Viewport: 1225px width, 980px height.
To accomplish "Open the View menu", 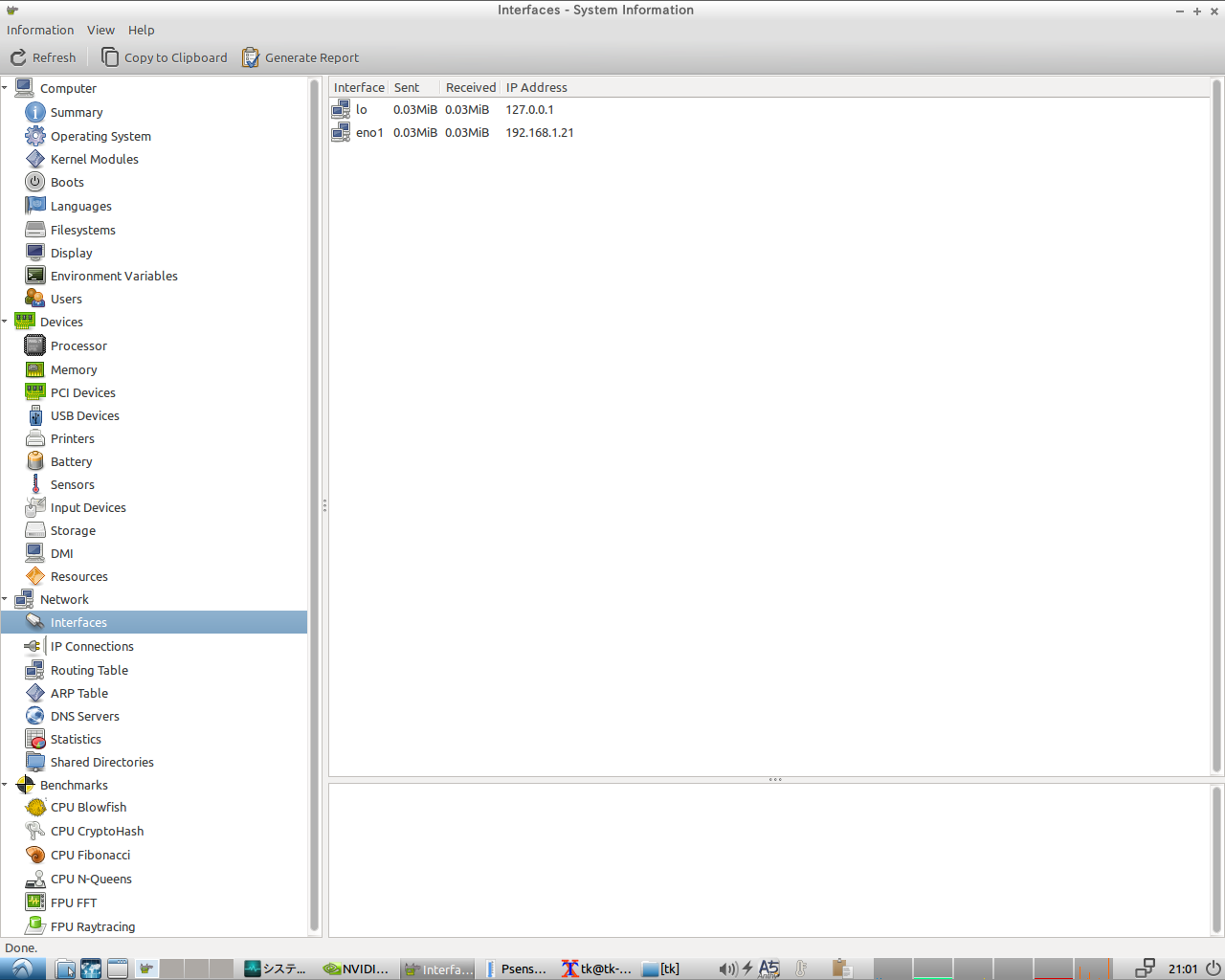I will [100, 30].
